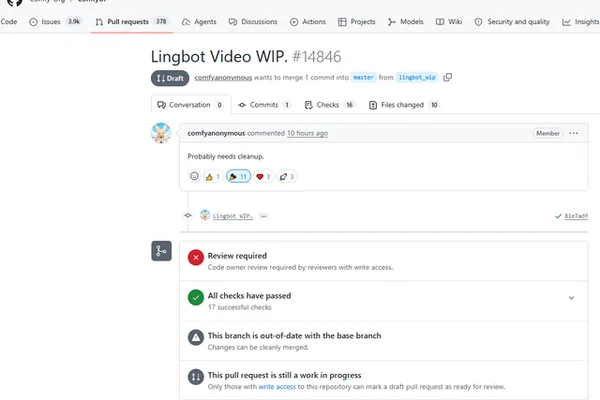
Task: Open the Issues tab
Action: (x=55, y=22)
